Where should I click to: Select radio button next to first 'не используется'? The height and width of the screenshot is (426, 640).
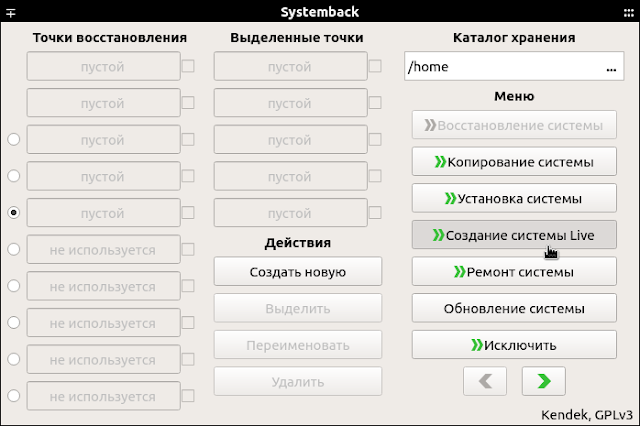(13, 249)
